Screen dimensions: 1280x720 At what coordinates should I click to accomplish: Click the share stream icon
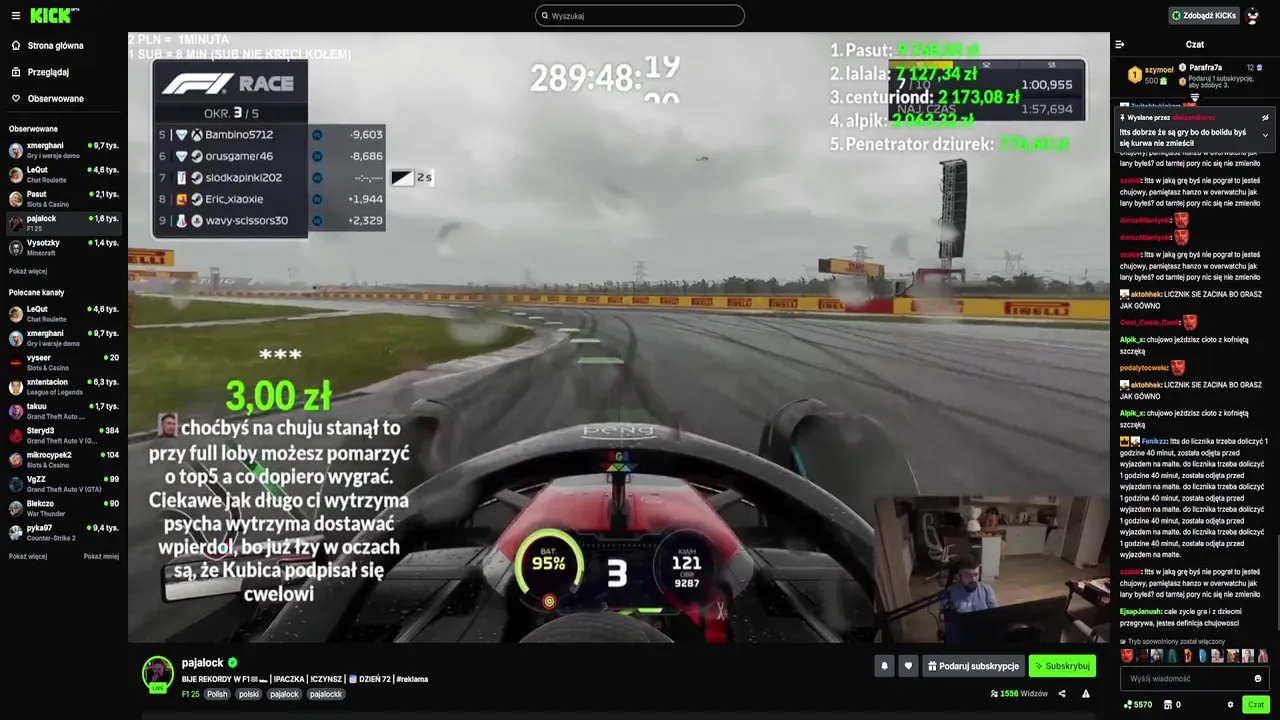click(x=1062, y=693)
